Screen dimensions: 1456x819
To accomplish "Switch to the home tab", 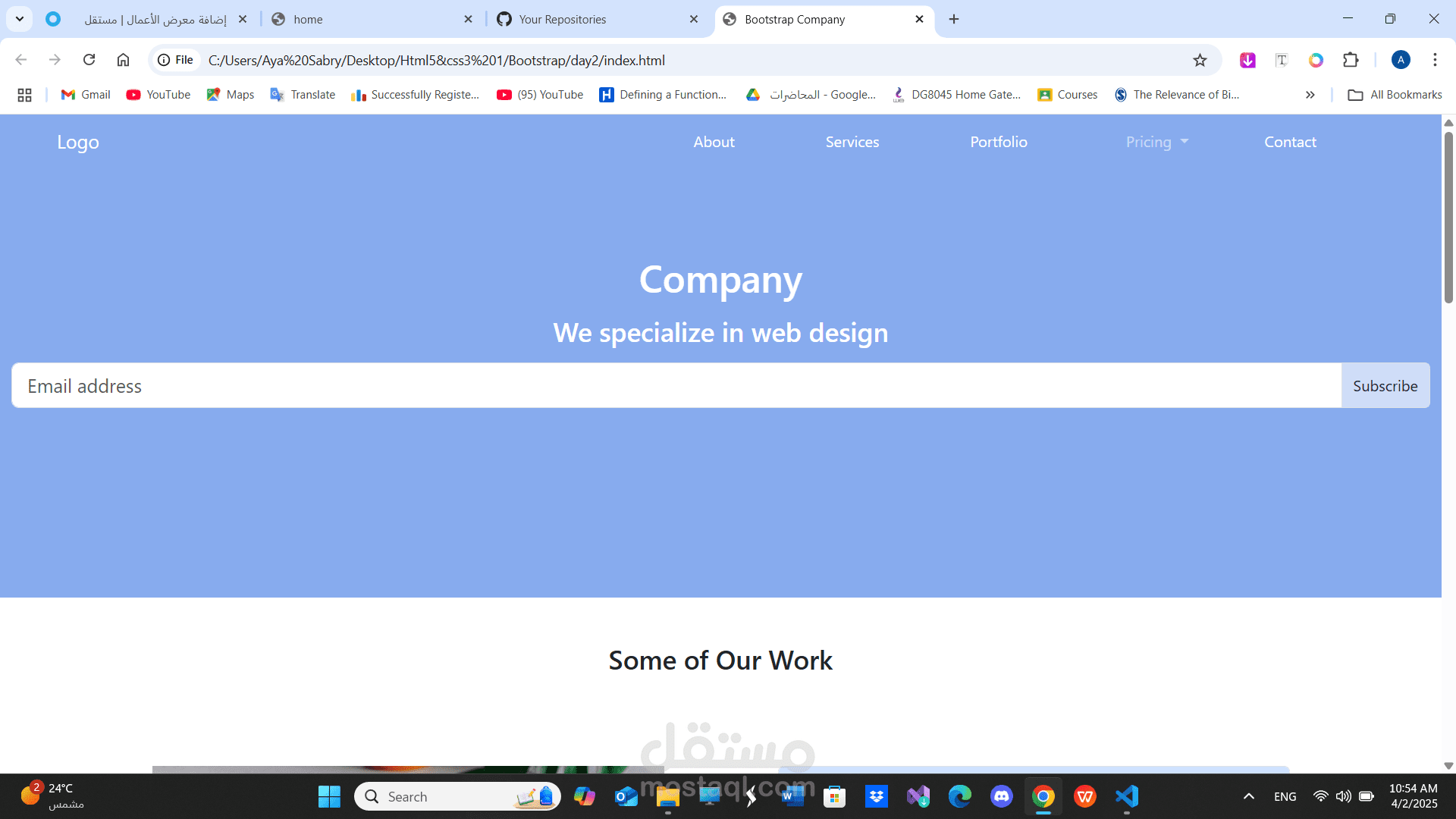I will tap(356, 19).
